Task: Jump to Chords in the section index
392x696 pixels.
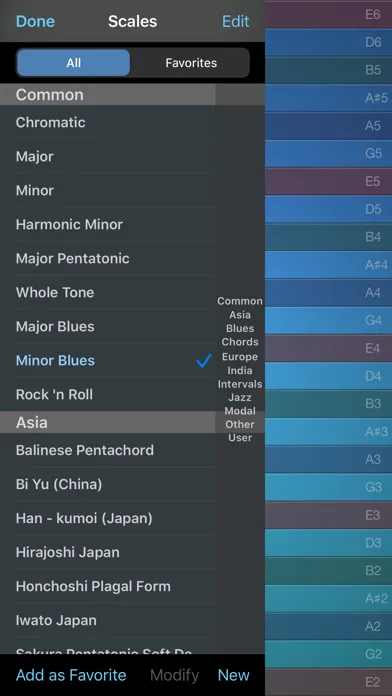Action: pos(240,342)
